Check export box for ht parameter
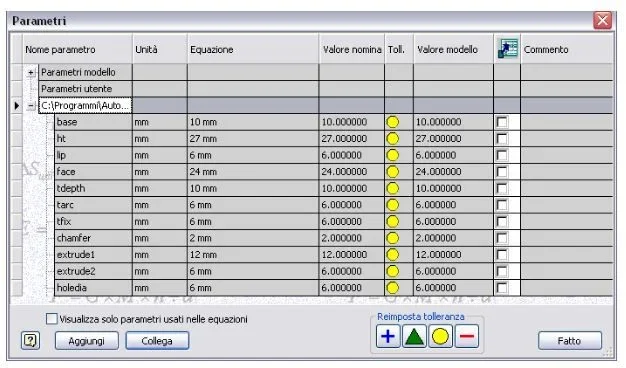The height and width of the screenshot is (368, 626). point(502,138)
